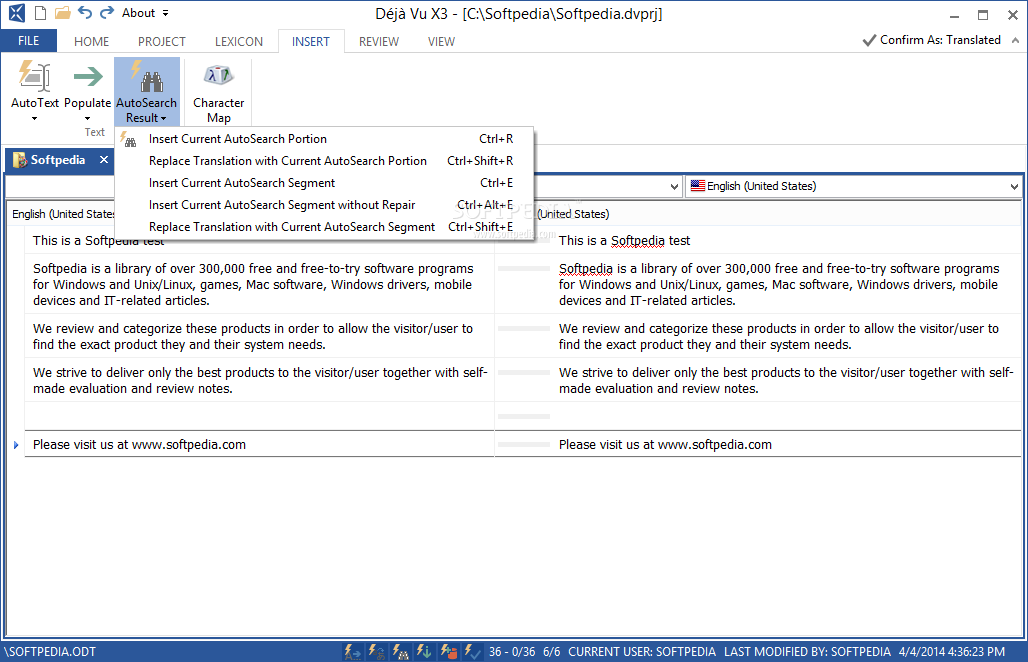This screenshot has height=662, width=1028.
Task: Switch to the REVIEW ribbon tab
Action: coord(378,42)
